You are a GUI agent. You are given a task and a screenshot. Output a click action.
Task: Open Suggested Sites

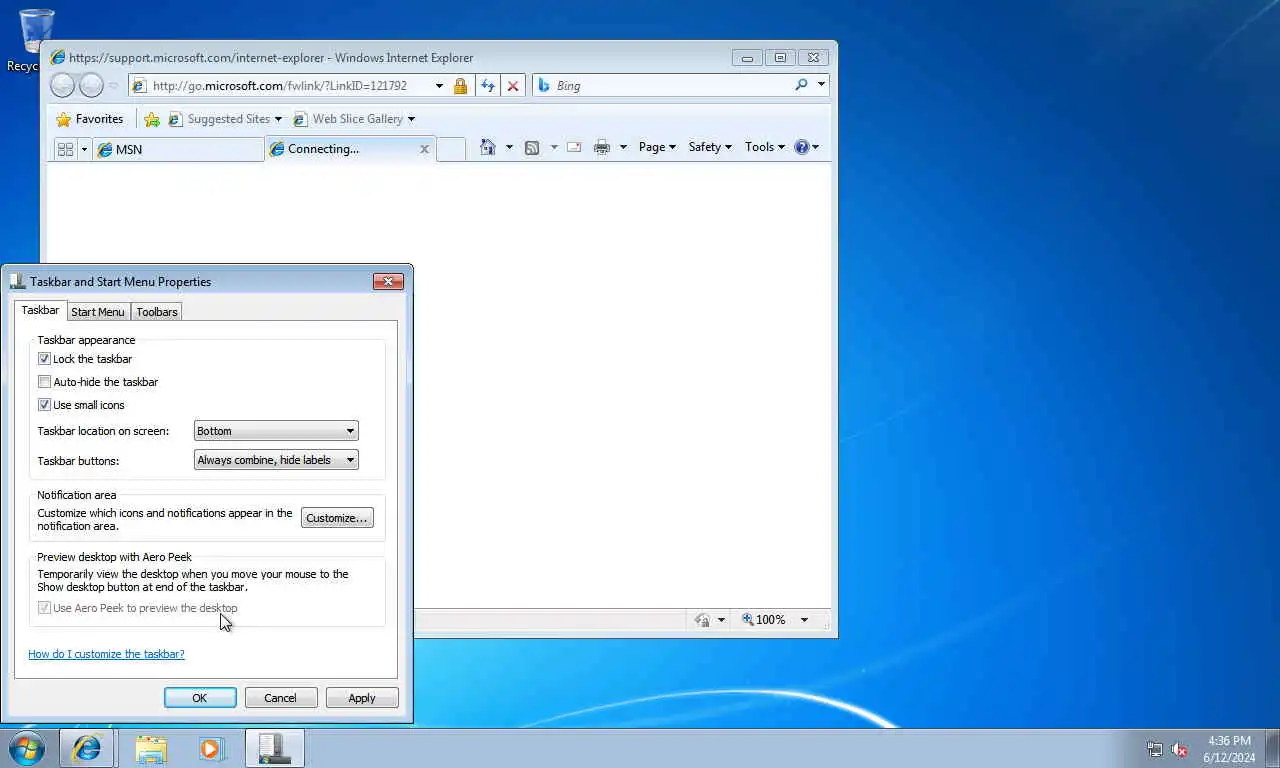(225, 119)
